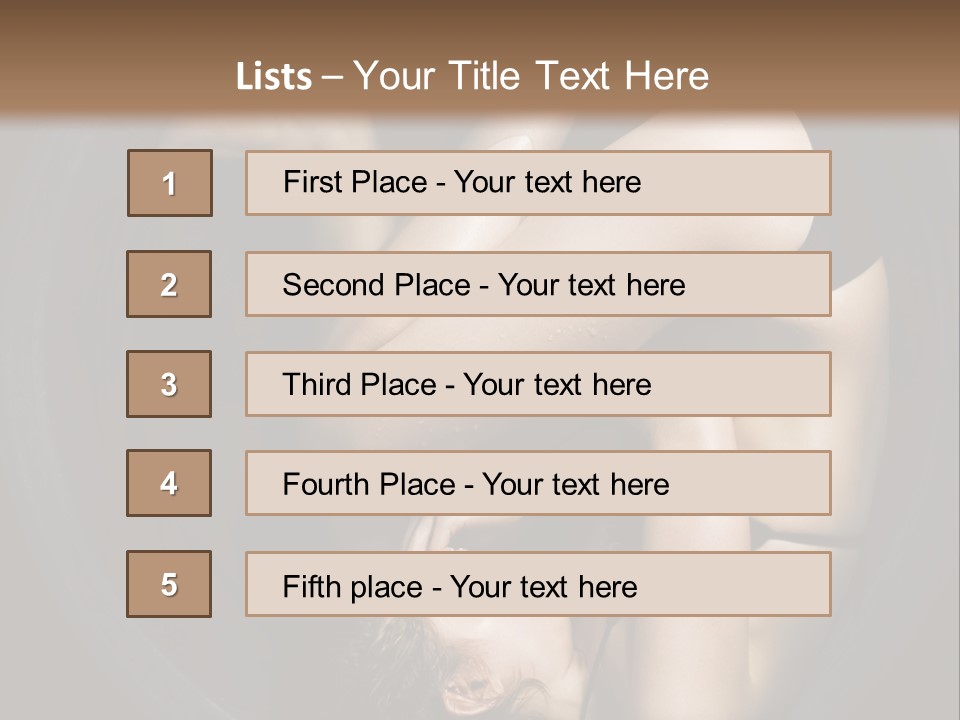The image size is (960, 720).
Task: Select the number 4 square
Action: coord(169,483)
